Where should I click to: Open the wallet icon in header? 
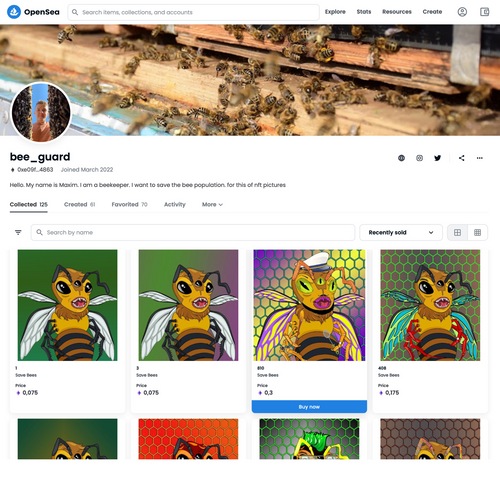tap(484, 12)
